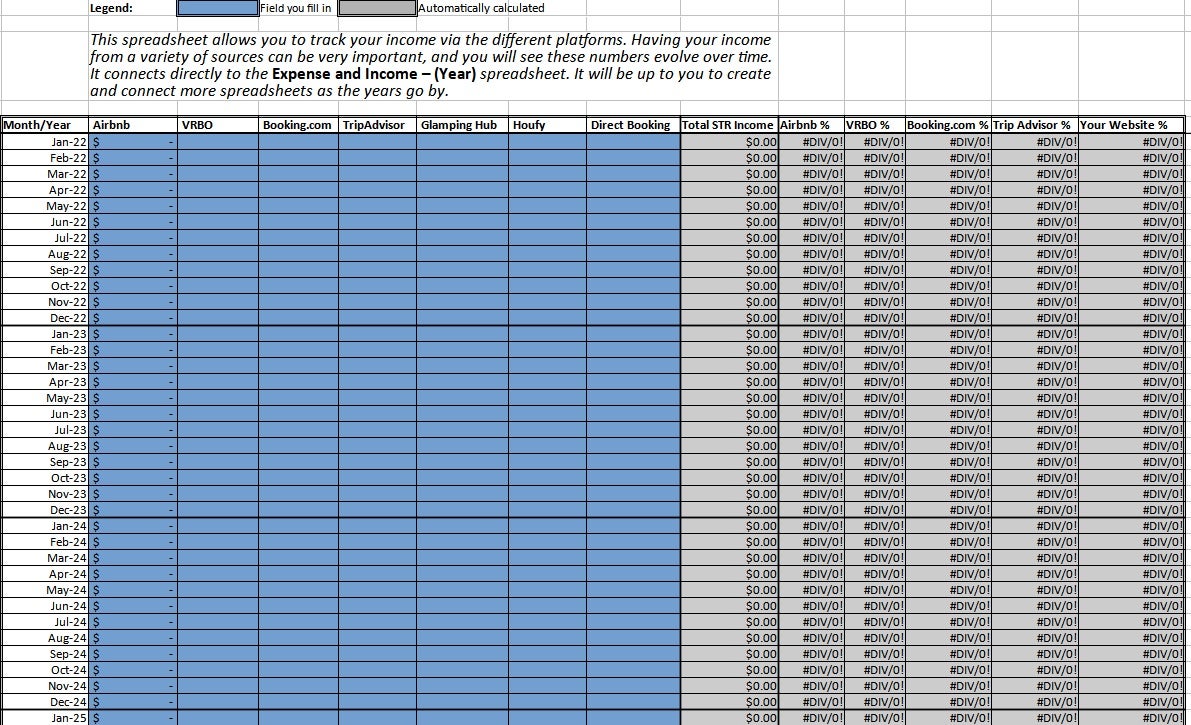
Task: Select the 'Trip Advisor %' column header
Action: tap(1035, 125)
